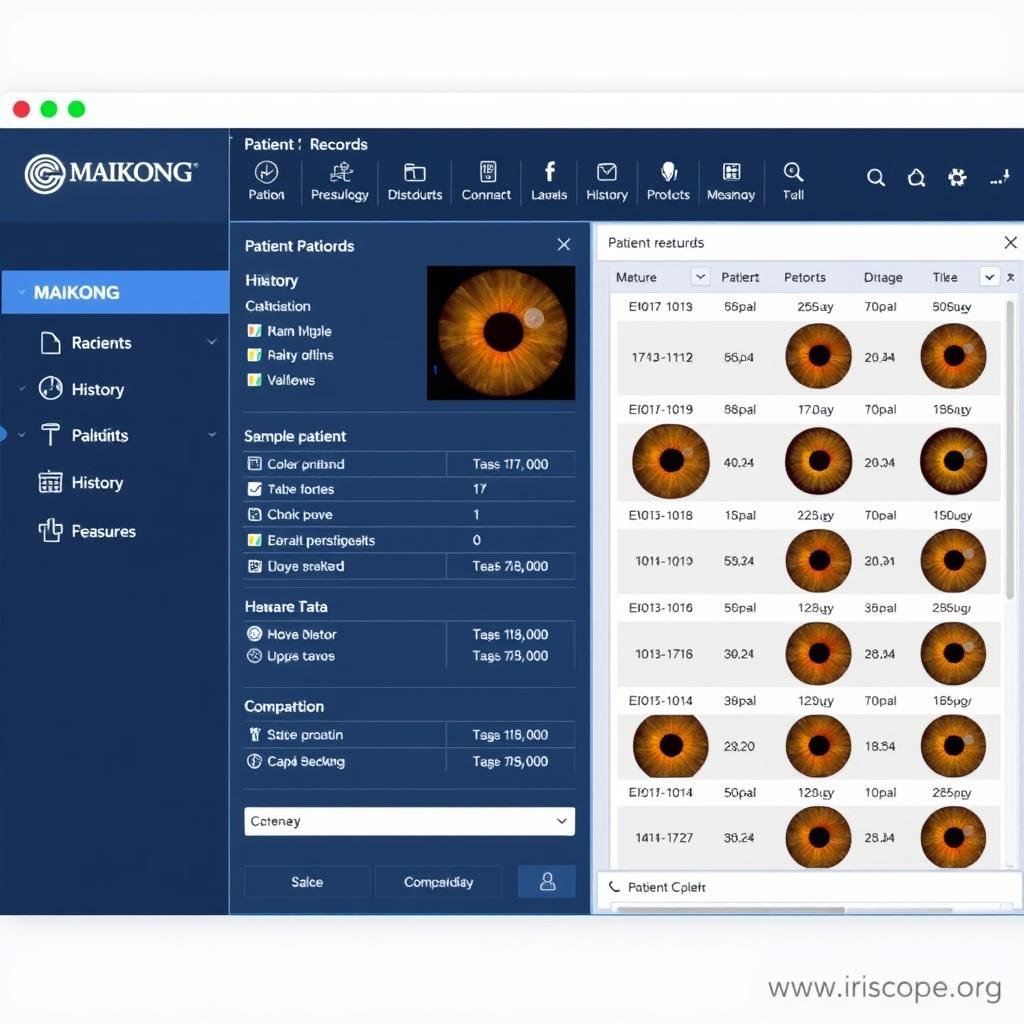Click the History calendar icon in sidebar

tap(50, 482)
